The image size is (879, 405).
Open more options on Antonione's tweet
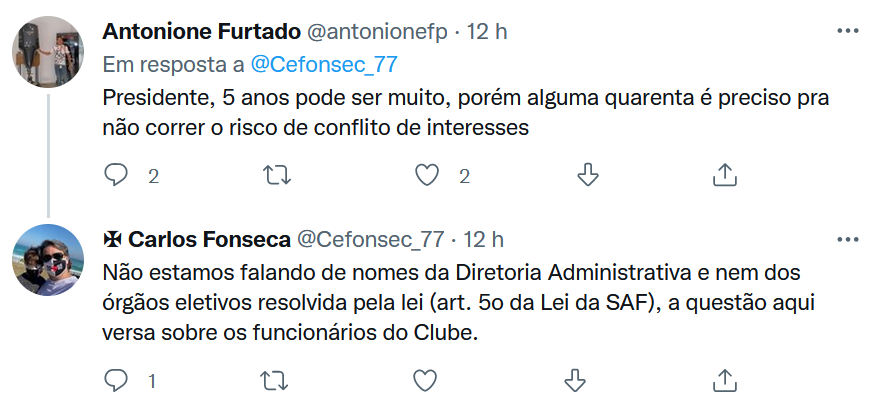tap(847, 32)
